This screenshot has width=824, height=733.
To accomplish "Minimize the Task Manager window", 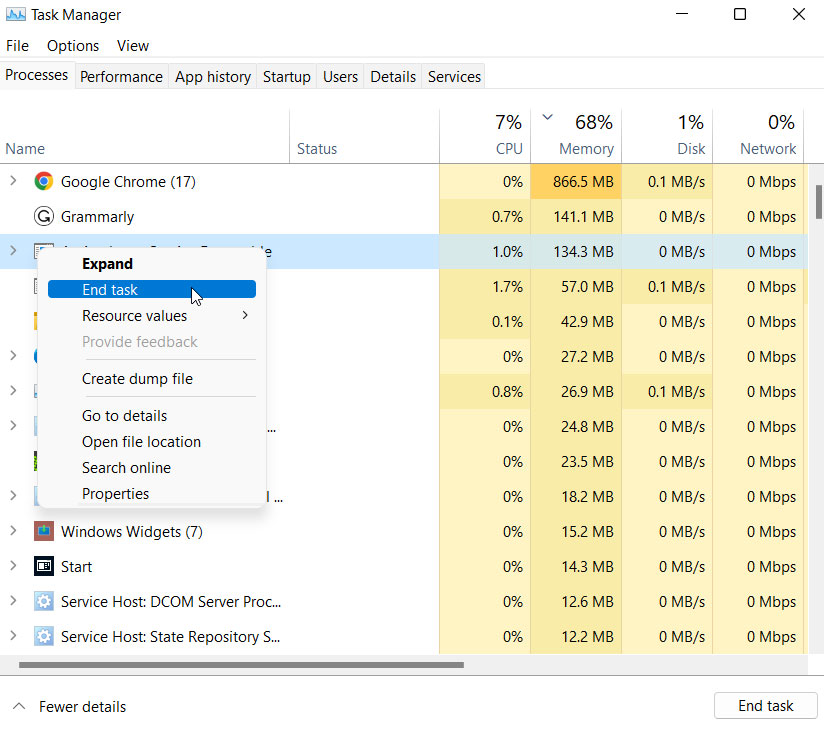I will point(682,14).
